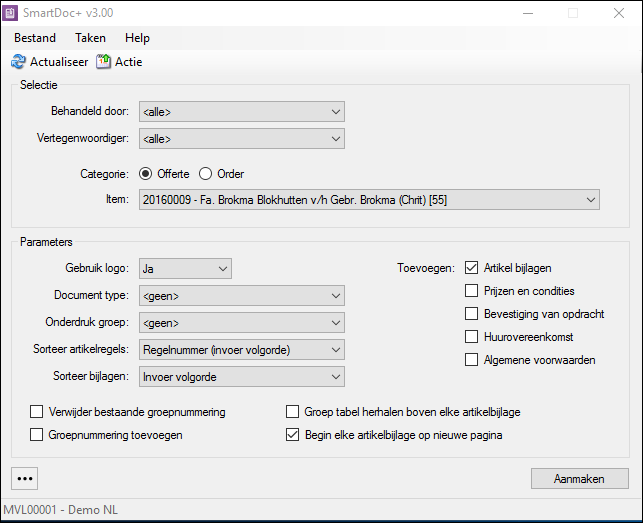This screenshot has width=643, height=523.
Task: Enable Prijzen en condities checkbox
Action: [472, 291]
